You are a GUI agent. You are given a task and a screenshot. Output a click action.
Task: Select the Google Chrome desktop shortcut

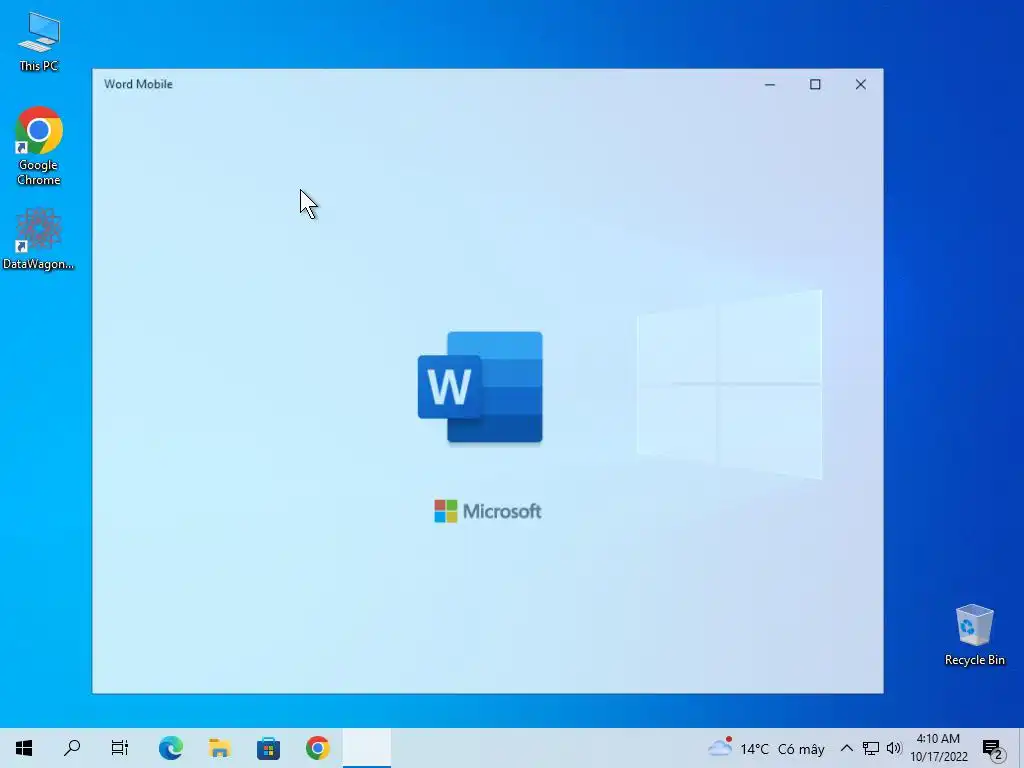[39, 146]
